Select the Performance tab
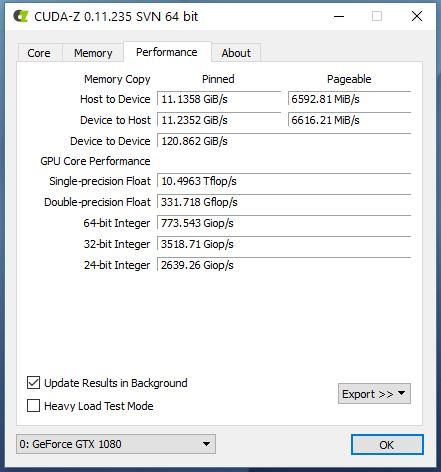Viewport: 441px width, 472px height. [167, 52]
